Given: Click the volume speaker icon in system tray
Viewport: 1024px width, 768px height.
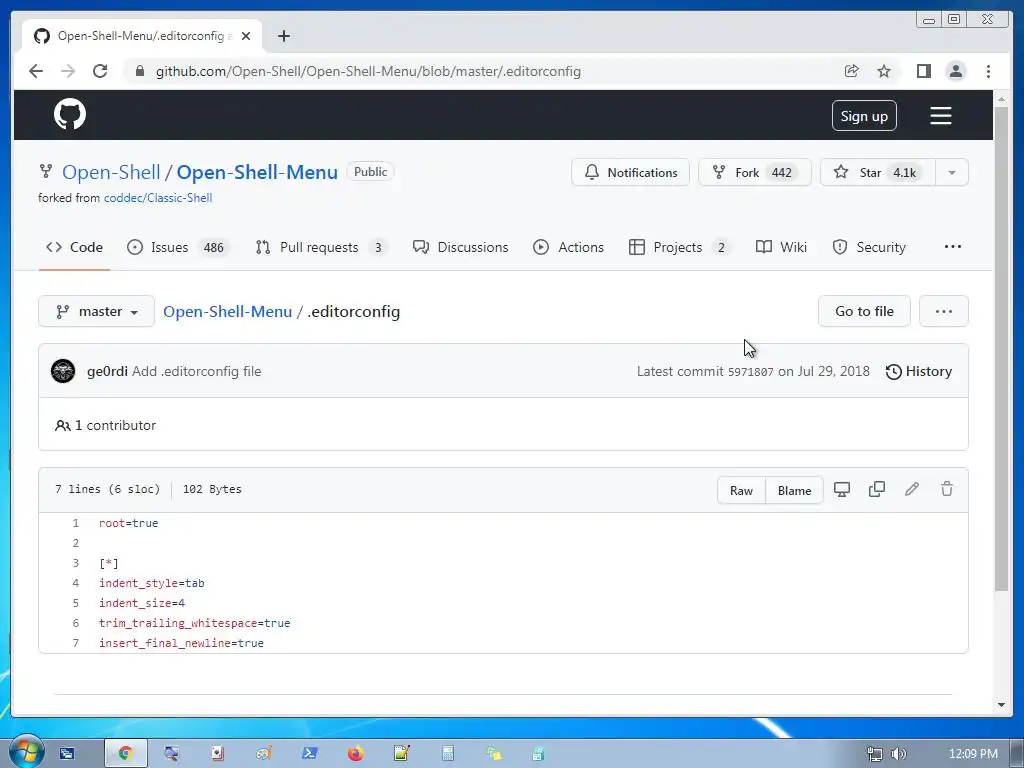Looking at the screenshot, I should click(x=899, y=754).
